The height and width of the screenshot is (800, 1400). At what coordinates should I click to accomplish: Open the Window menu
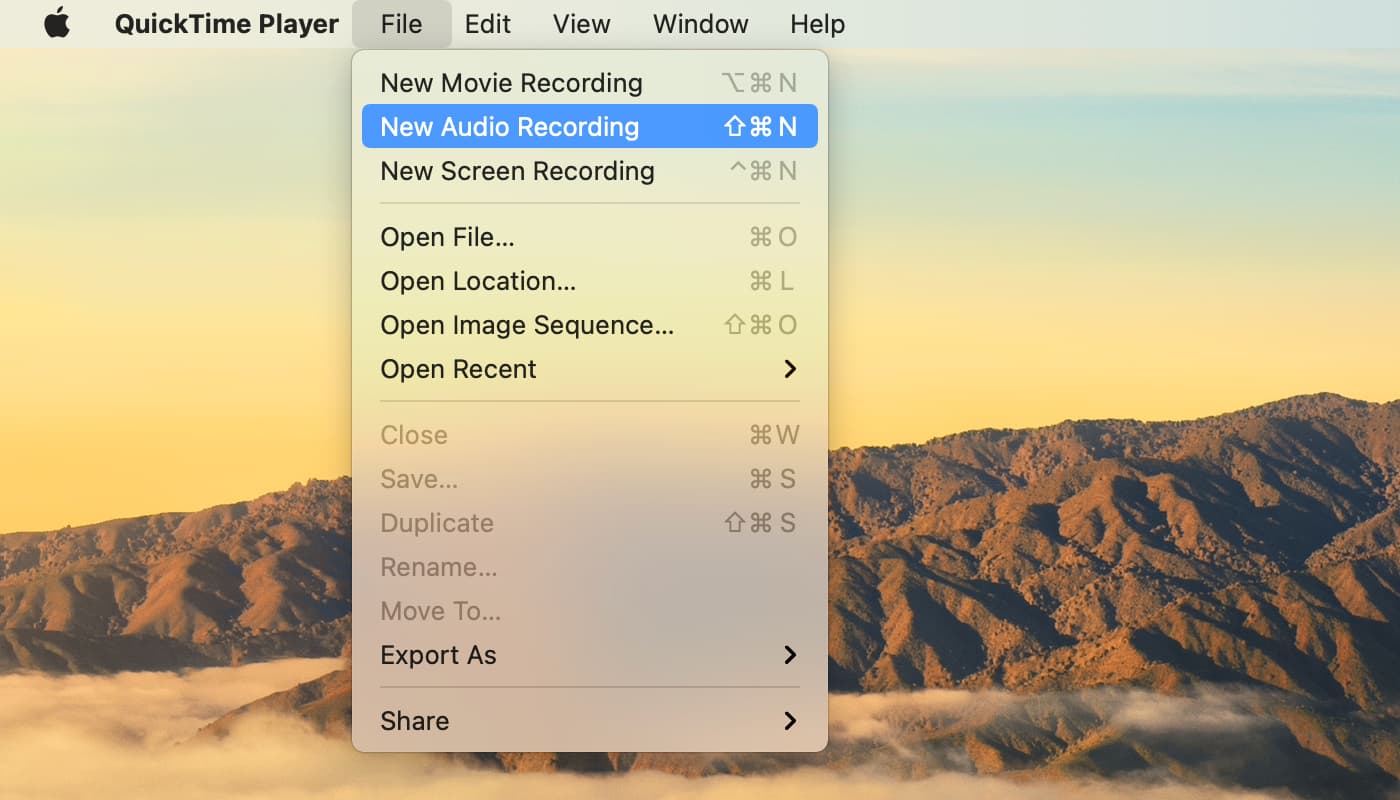[700, 24]
